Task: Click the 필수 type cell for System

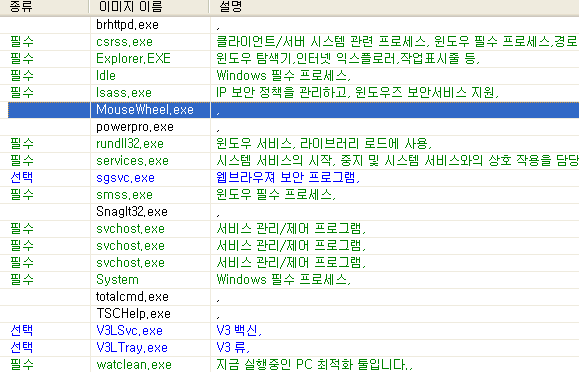Action: click(22, 280)
